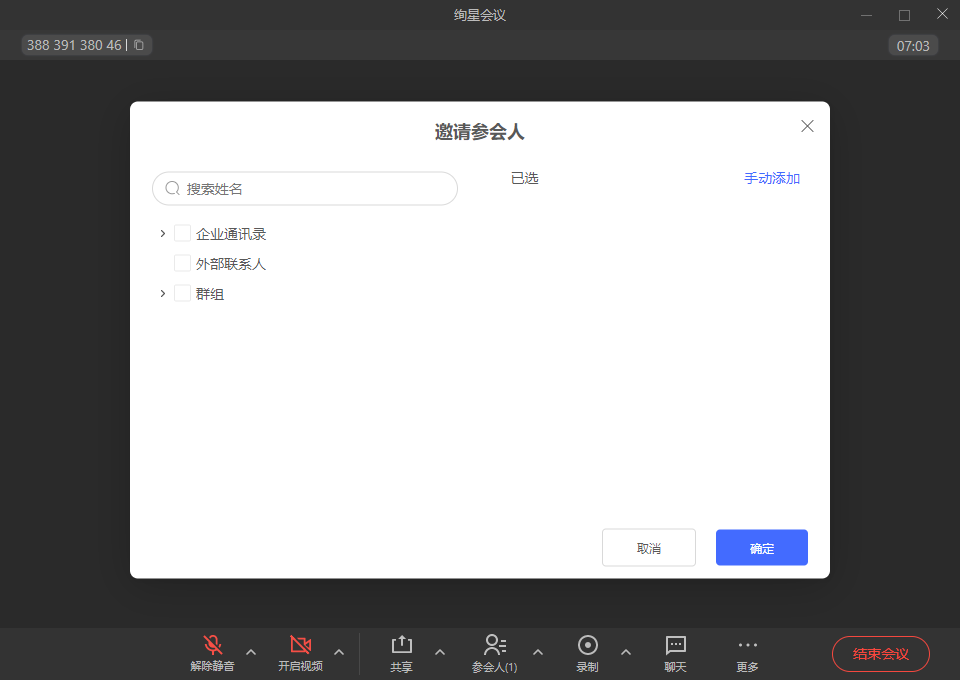
Task: Check the 外部联系人 checkbox
Action: [182, 263]
